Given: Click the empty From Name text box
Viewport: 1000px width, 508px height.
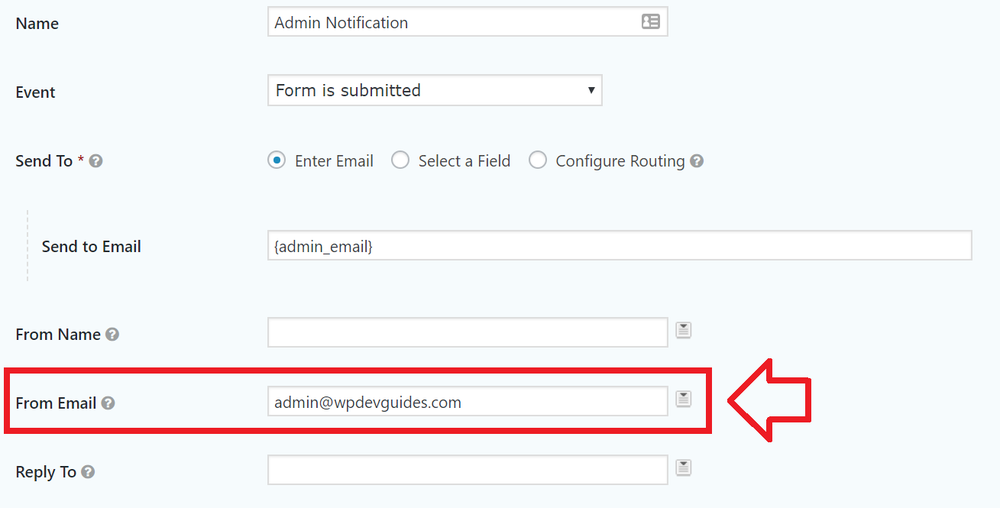Looking at the screenshot, I should point(467,332).
